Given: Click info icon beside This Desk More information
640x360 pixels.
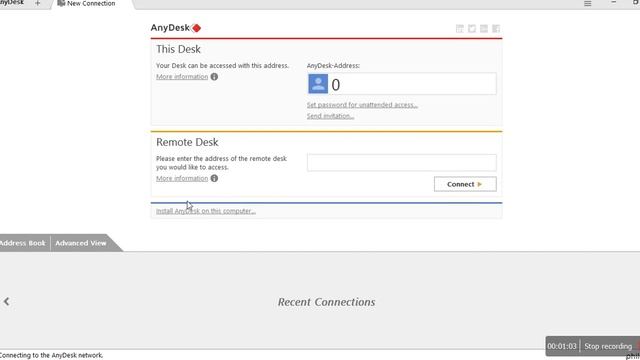Looking at the screenshot, I should tap(214, 77).
